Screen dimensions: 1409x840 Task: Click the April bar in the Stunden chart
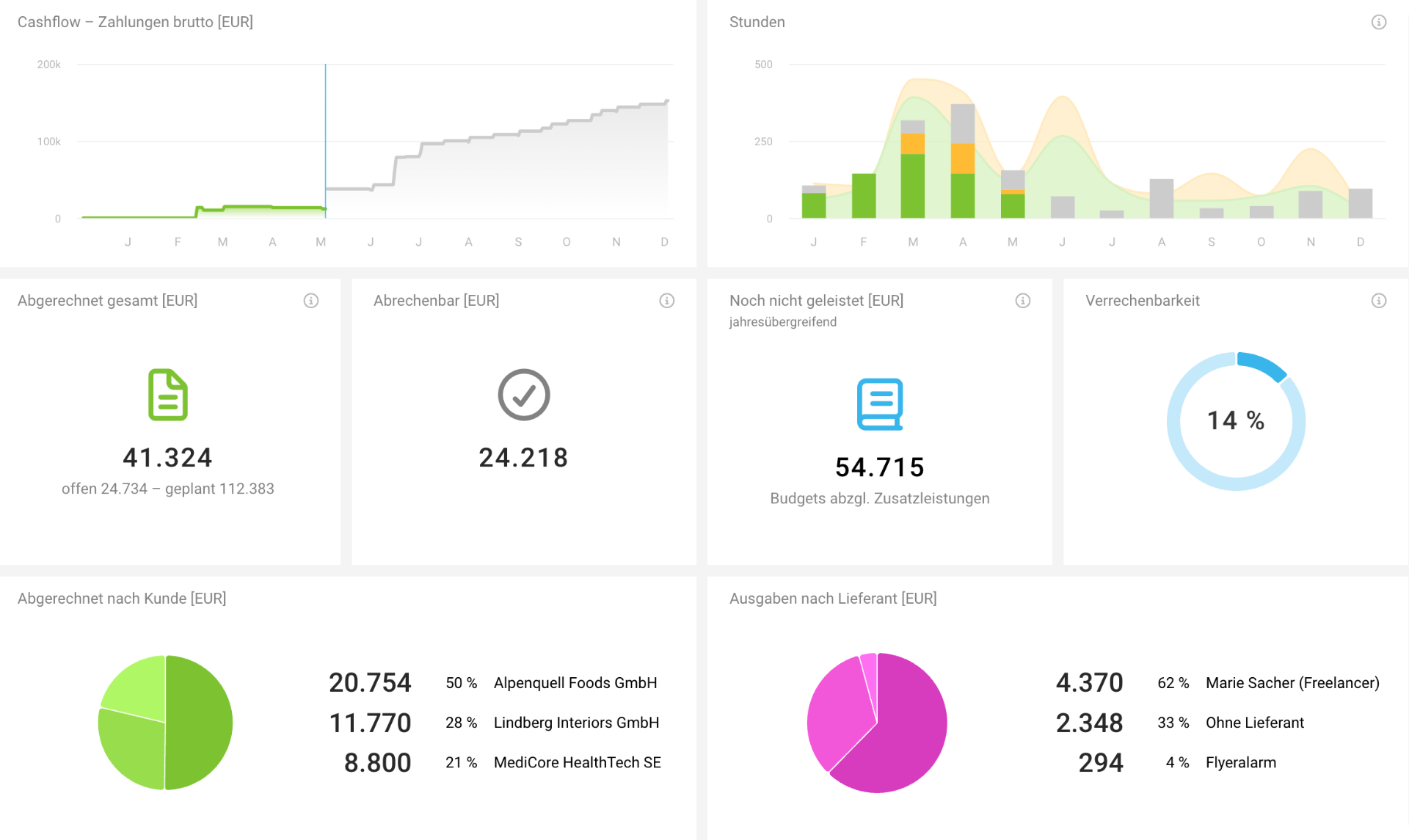point(963,161)
